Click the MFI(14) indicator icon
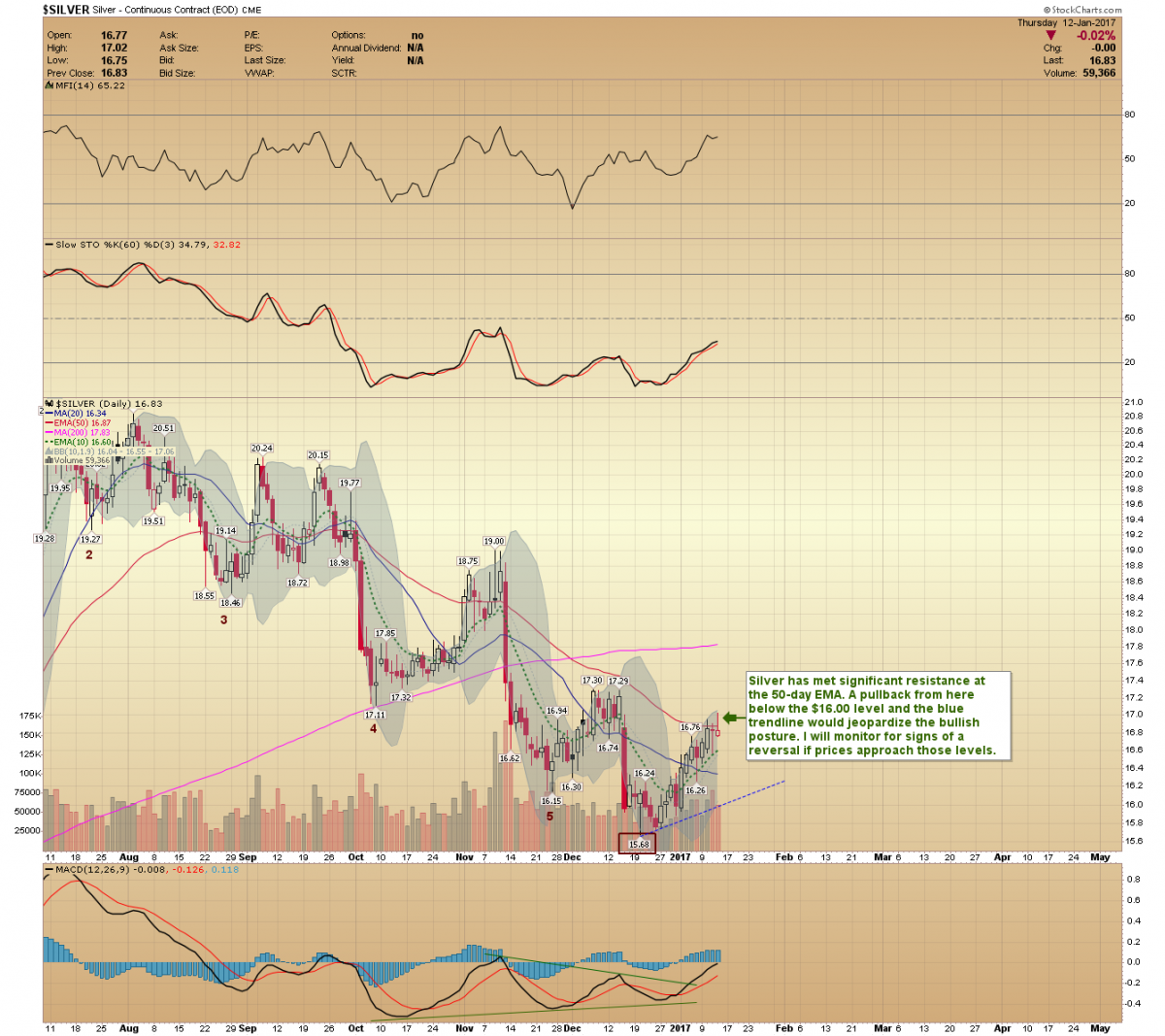The image size is (1165, 1036). point(49,85)
